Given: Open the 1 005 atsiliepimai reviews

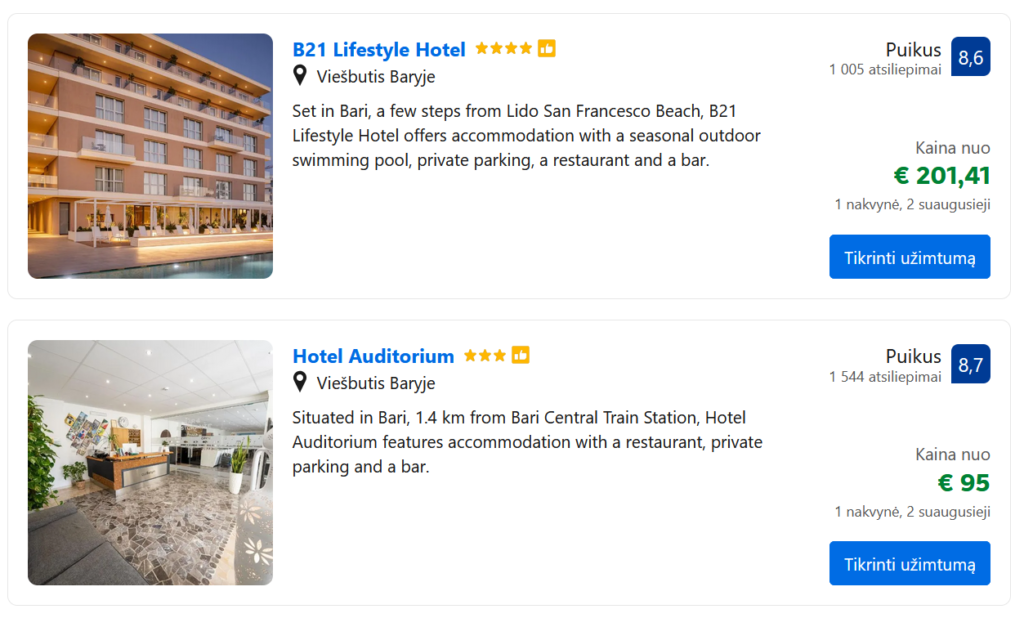Looking at the screenshot, I should pos(885,70).
